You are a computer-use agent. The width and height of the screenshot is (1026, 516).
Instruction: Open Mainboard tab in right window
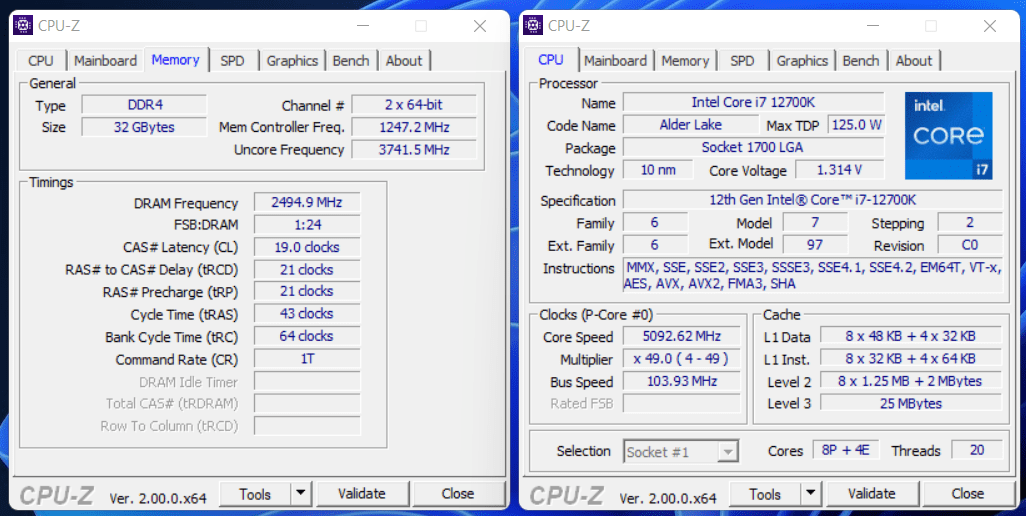615,61
